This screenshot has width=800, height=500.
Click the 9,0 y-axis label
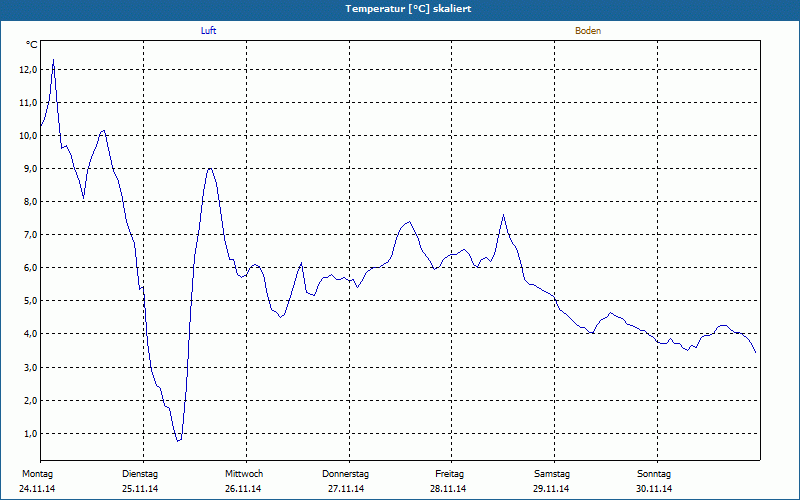(30, 169)
